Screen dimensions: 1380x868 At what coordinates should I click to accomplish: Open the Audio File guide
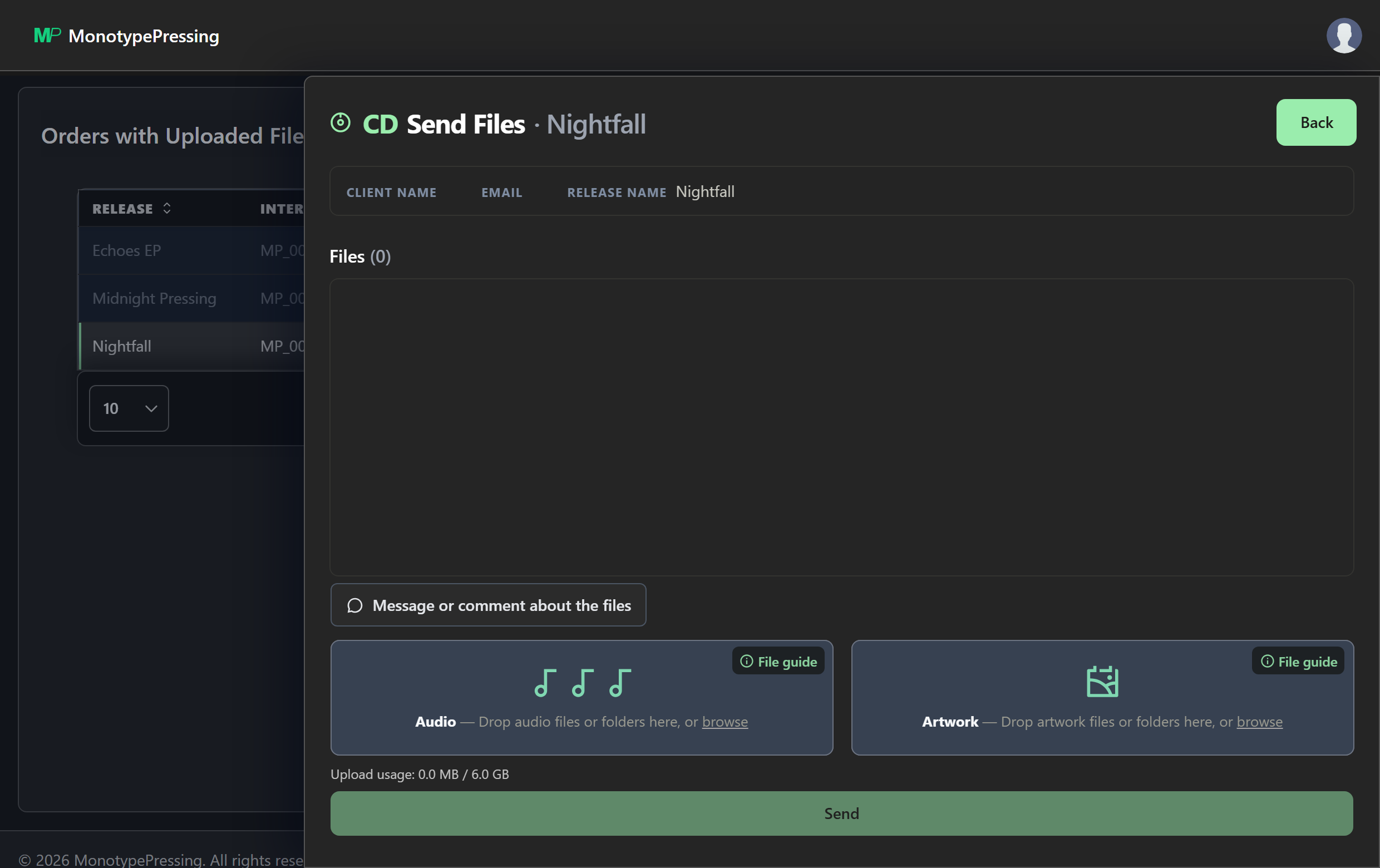click(778, 661)
